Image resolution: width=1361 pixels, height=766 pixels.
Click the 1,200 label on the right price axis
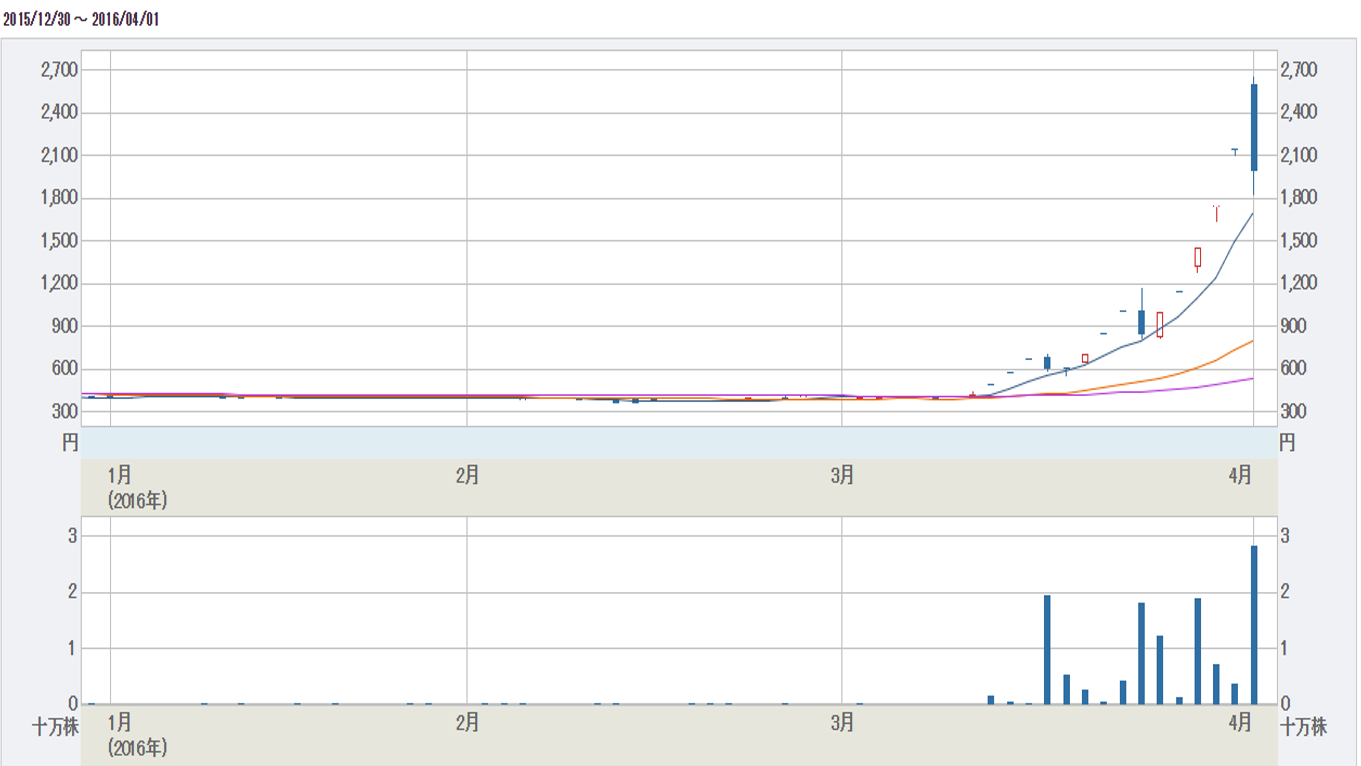click(1299, 284)
